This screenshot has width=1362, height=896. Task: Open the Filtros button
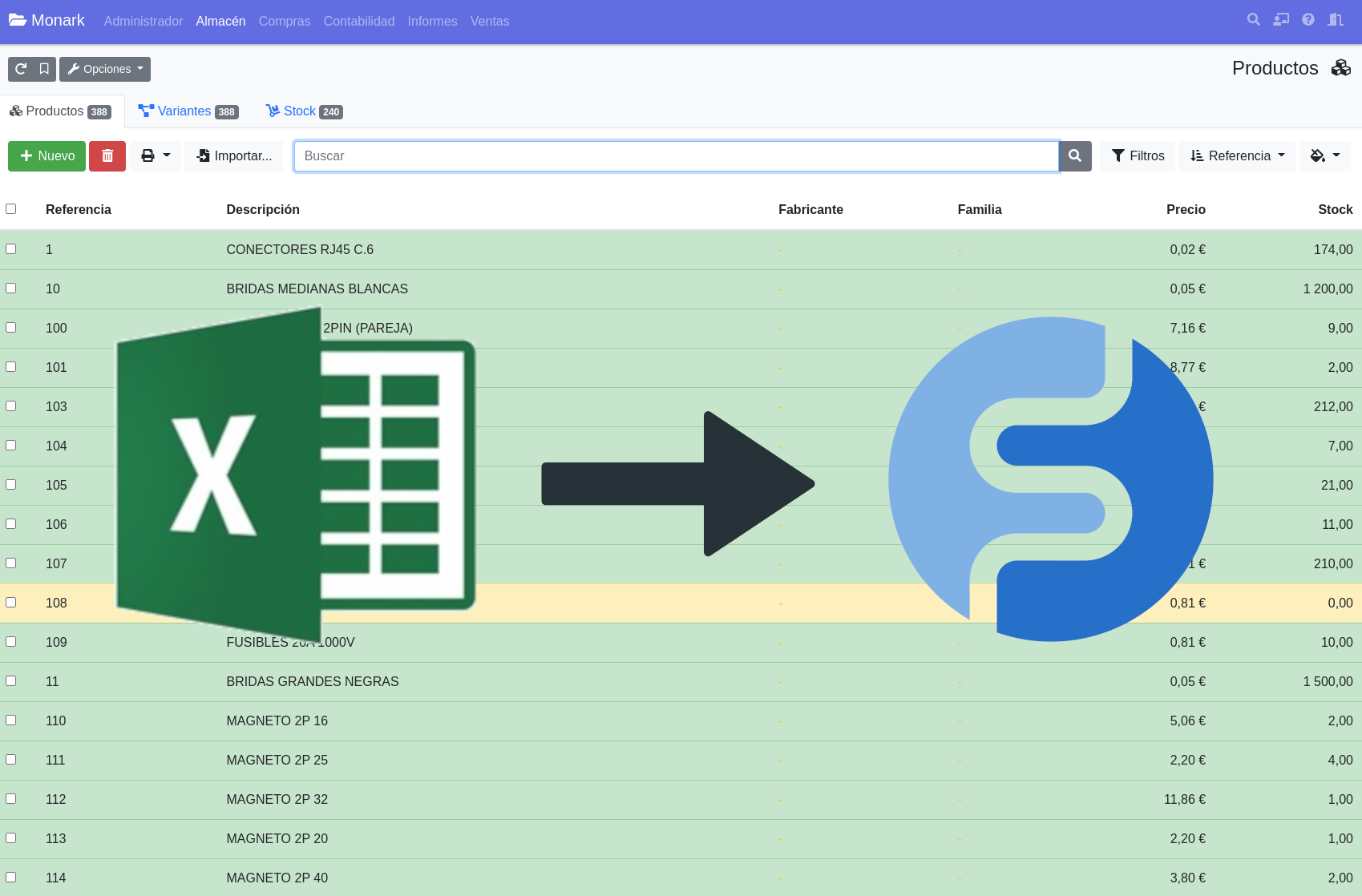tap(1138, 155)
